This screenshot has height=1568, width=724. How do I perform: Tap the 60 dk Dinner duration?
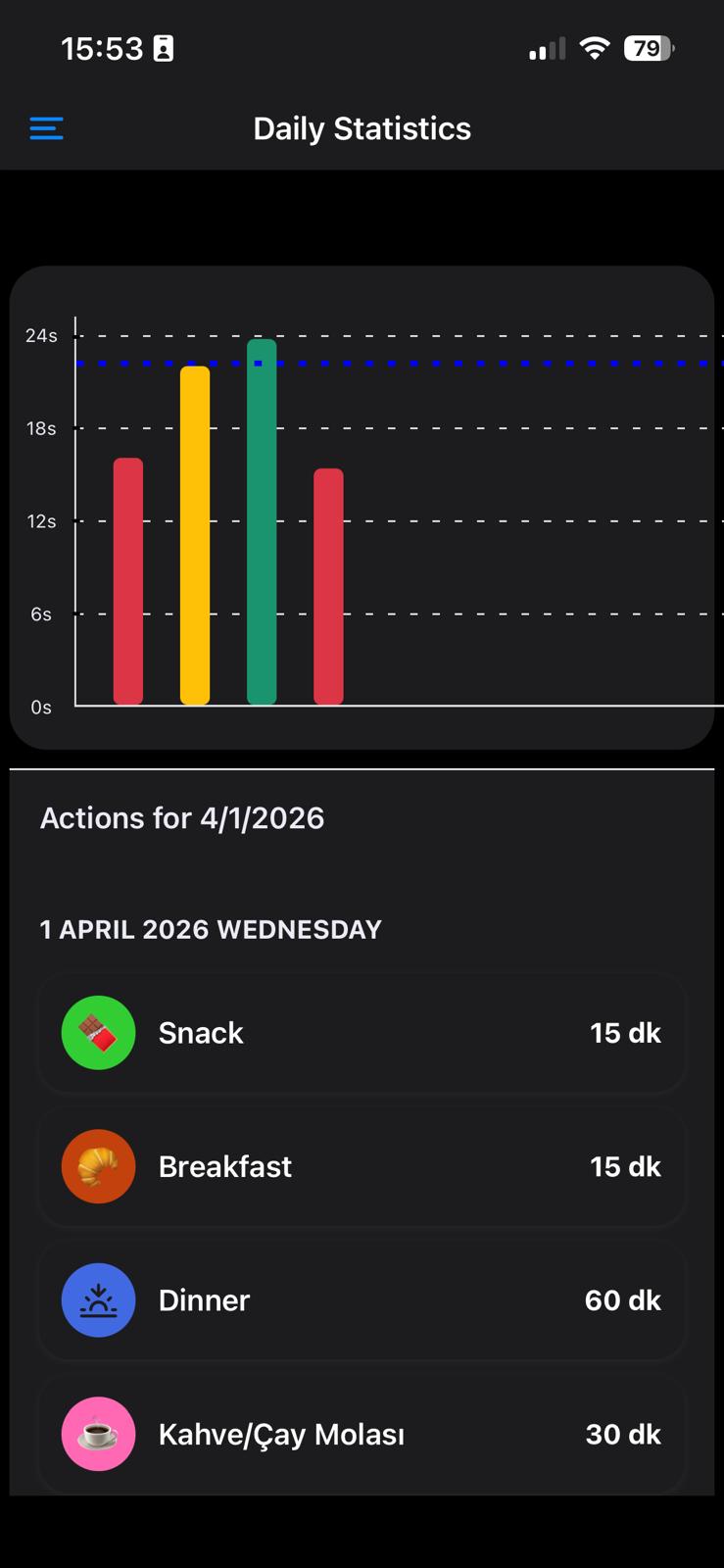coord(622,1300)
